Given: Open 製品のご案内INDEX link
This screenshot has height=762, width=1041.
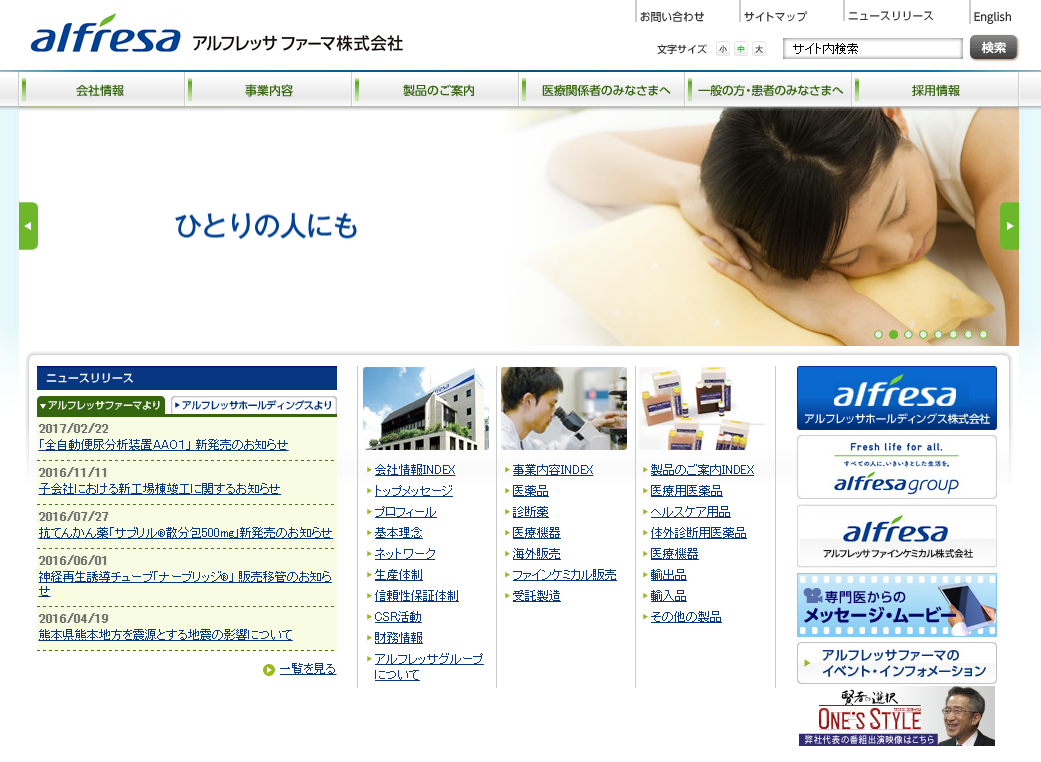Looking at the screenshot, I should tap(702, 470).
